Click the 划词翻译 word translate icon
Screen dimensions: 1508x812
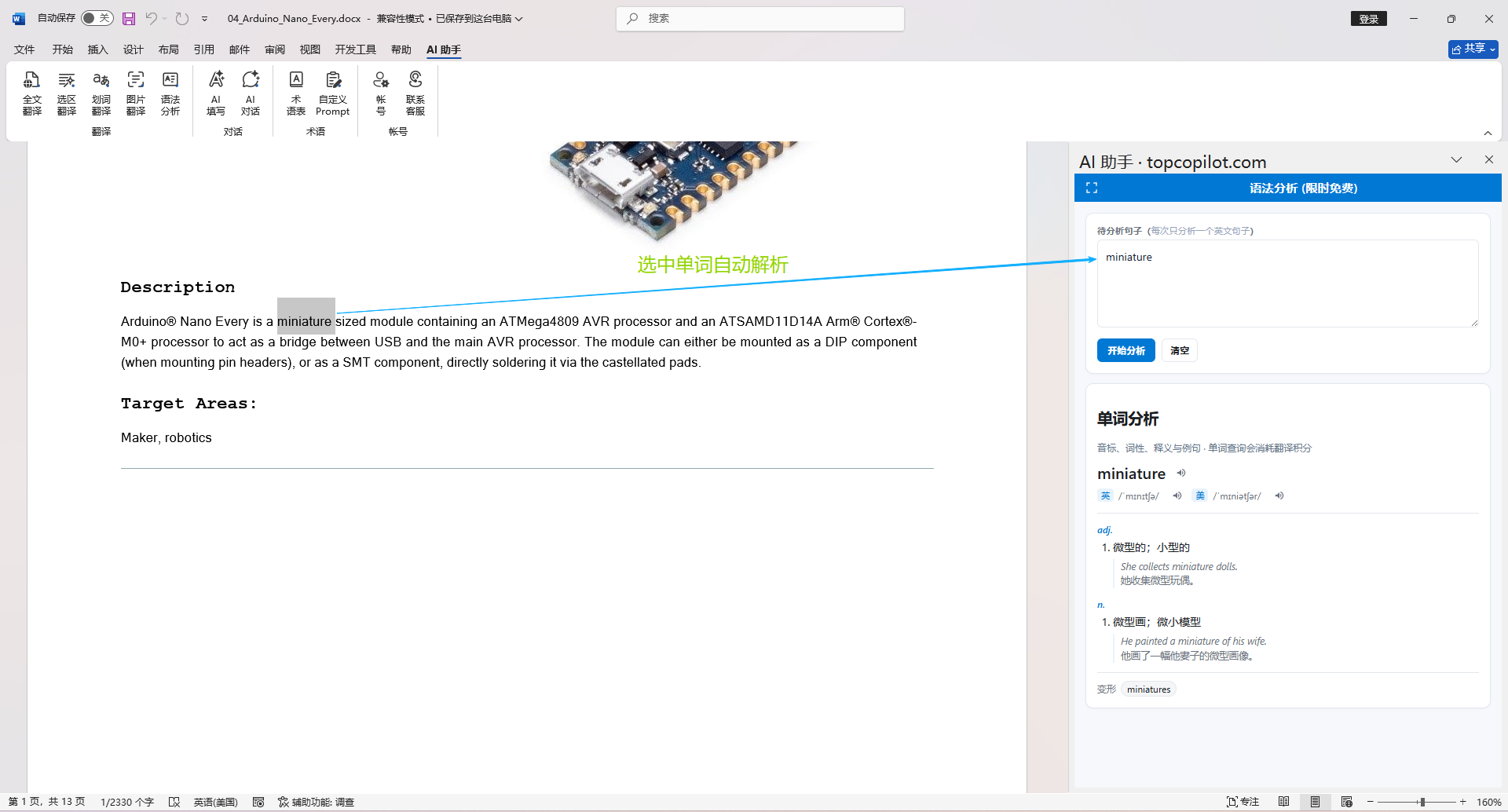(x=101, y=93)
